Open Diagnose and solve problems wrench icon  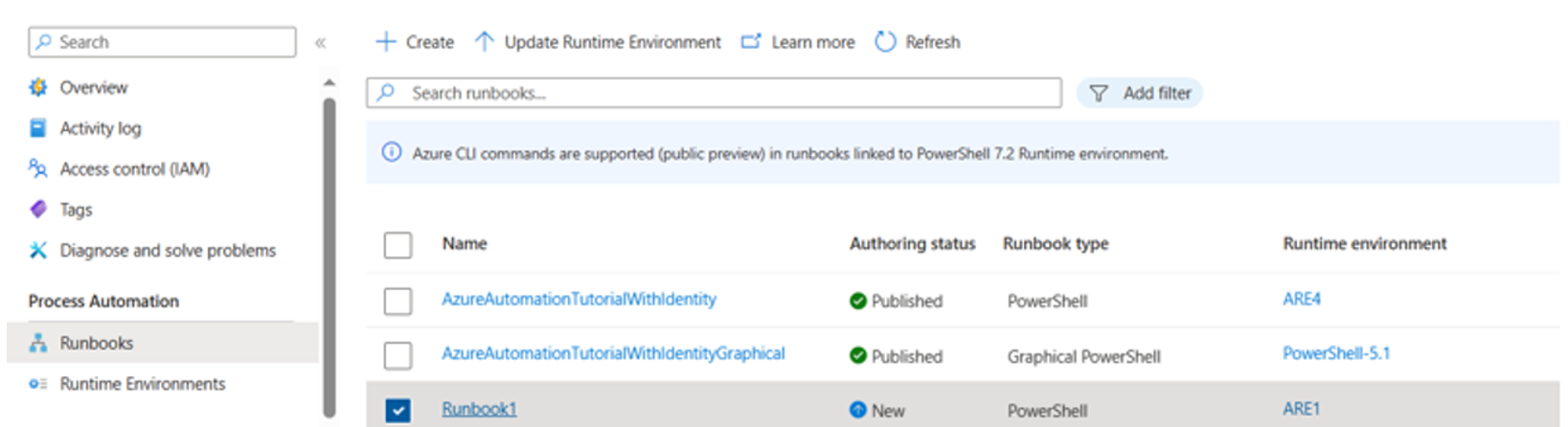click(x=38, y=250)
